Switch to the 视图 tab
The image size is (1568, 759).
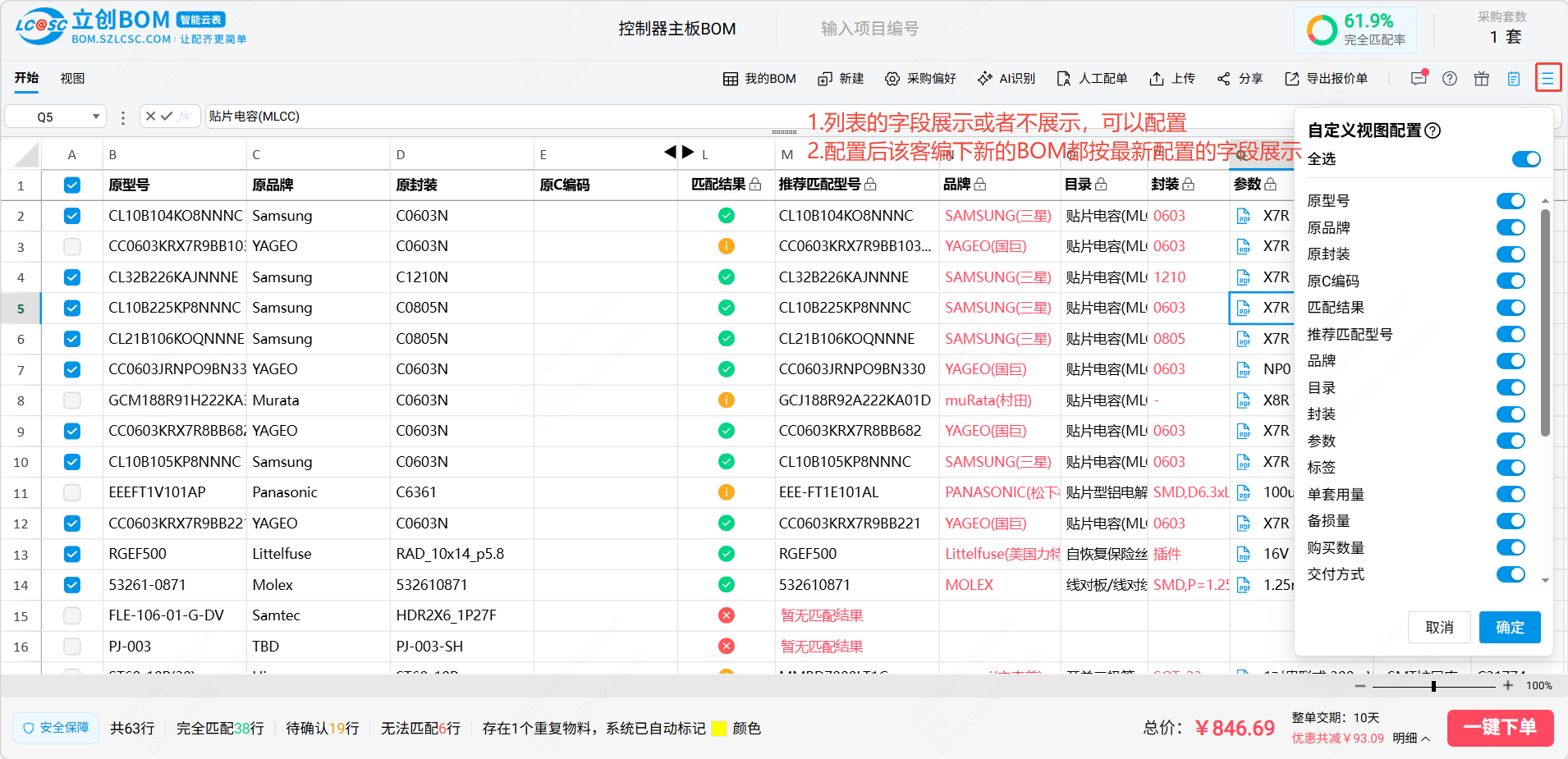pyautogui.click(x=72, y=79)
